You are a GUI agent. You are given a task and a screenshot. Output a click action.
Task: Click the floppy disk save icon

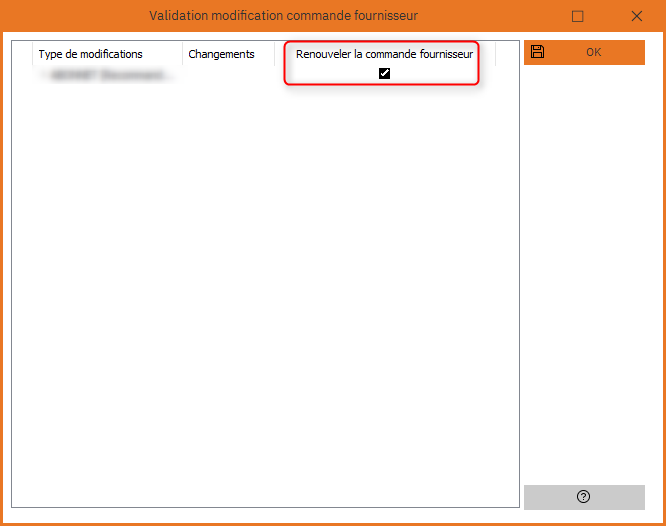tap(537, 52)
